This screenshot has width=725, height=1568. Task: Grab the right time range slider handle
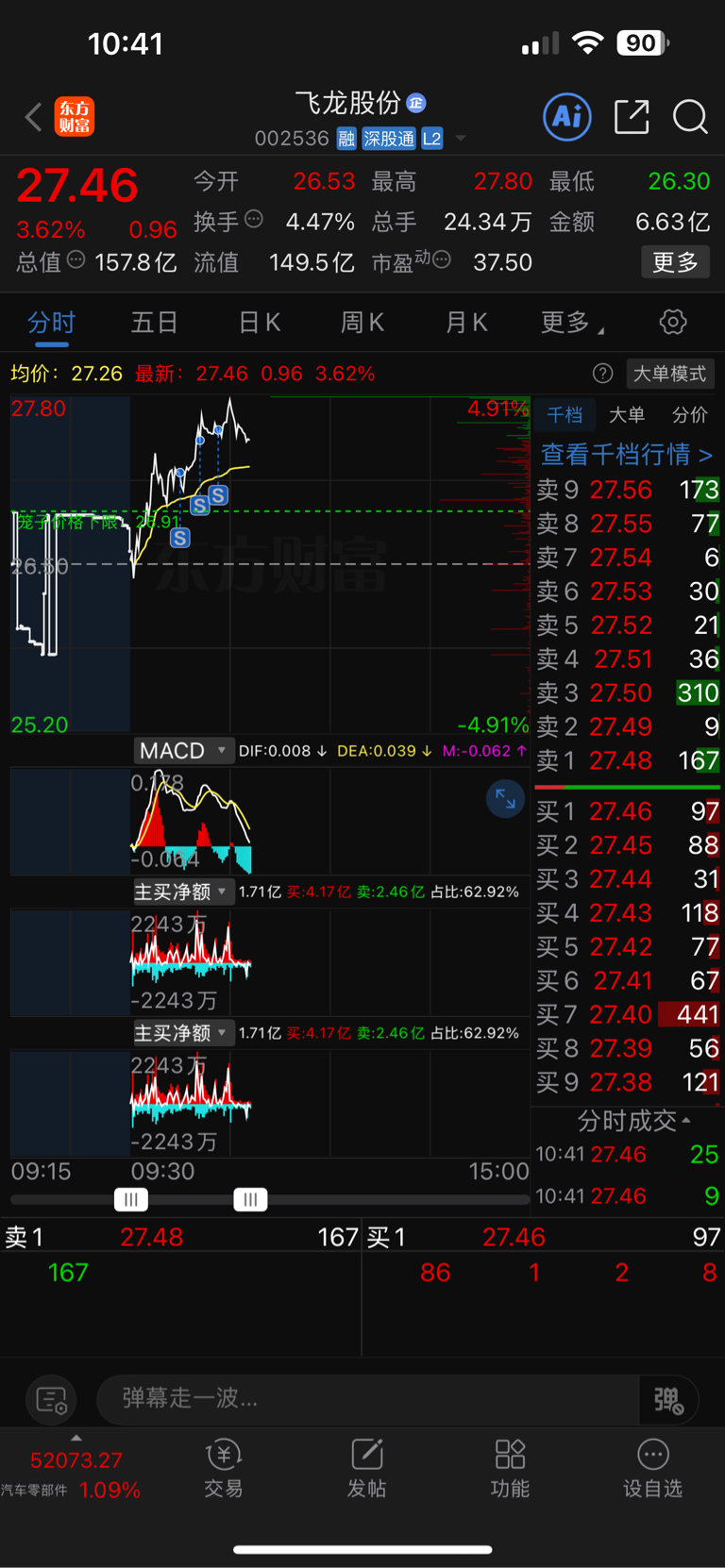click(250, 1200)
